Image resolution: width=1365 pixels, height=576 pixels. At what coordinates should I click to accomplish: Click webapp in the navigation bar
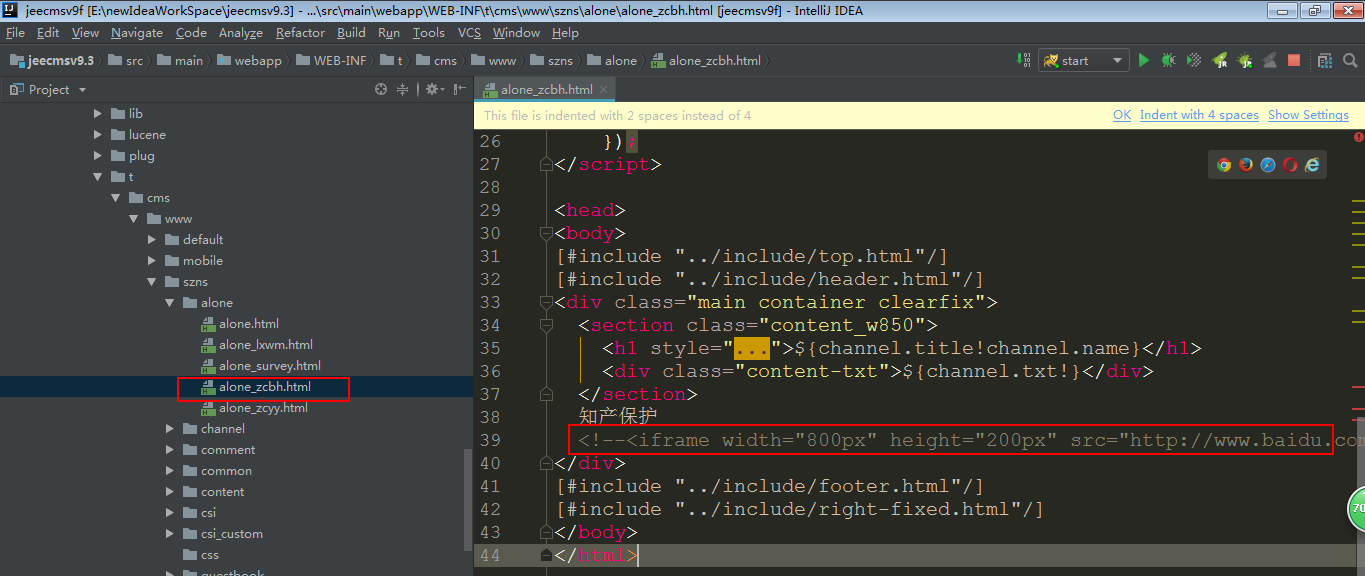click(250, 60)
